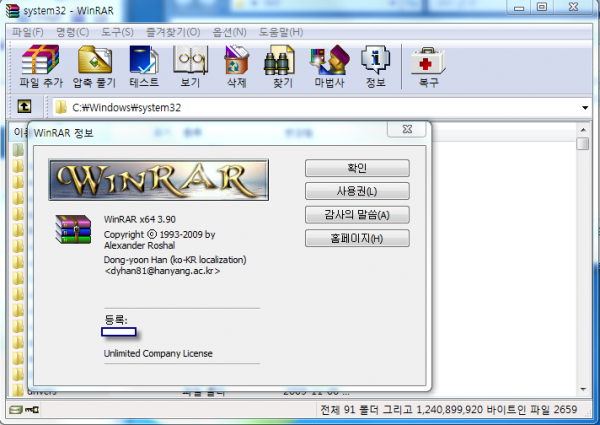Image resolution: width=600 pixels, height=425 pixels.
Task: Click the 사용권(L) license button
Action: tap(357, 191)
